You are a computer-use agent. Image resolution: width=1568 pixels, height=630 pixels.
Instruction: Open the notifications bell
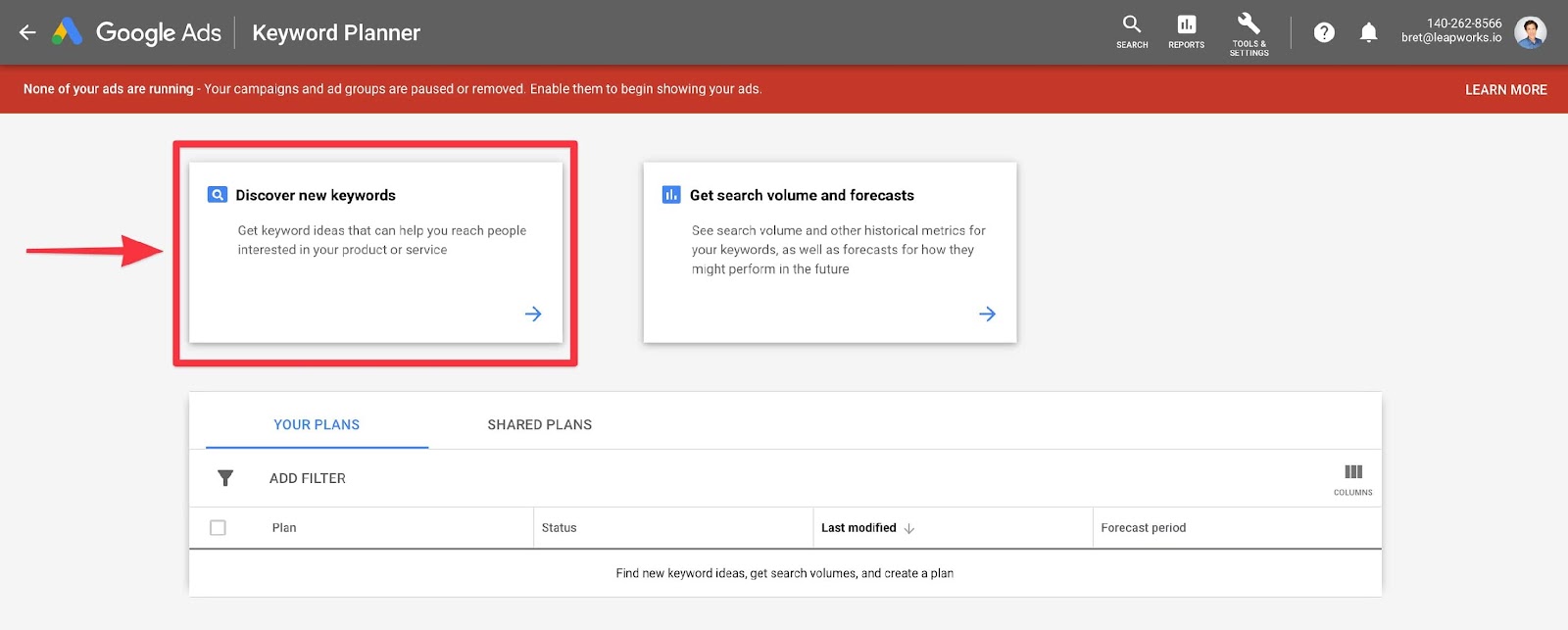(x=1369, y=32)
